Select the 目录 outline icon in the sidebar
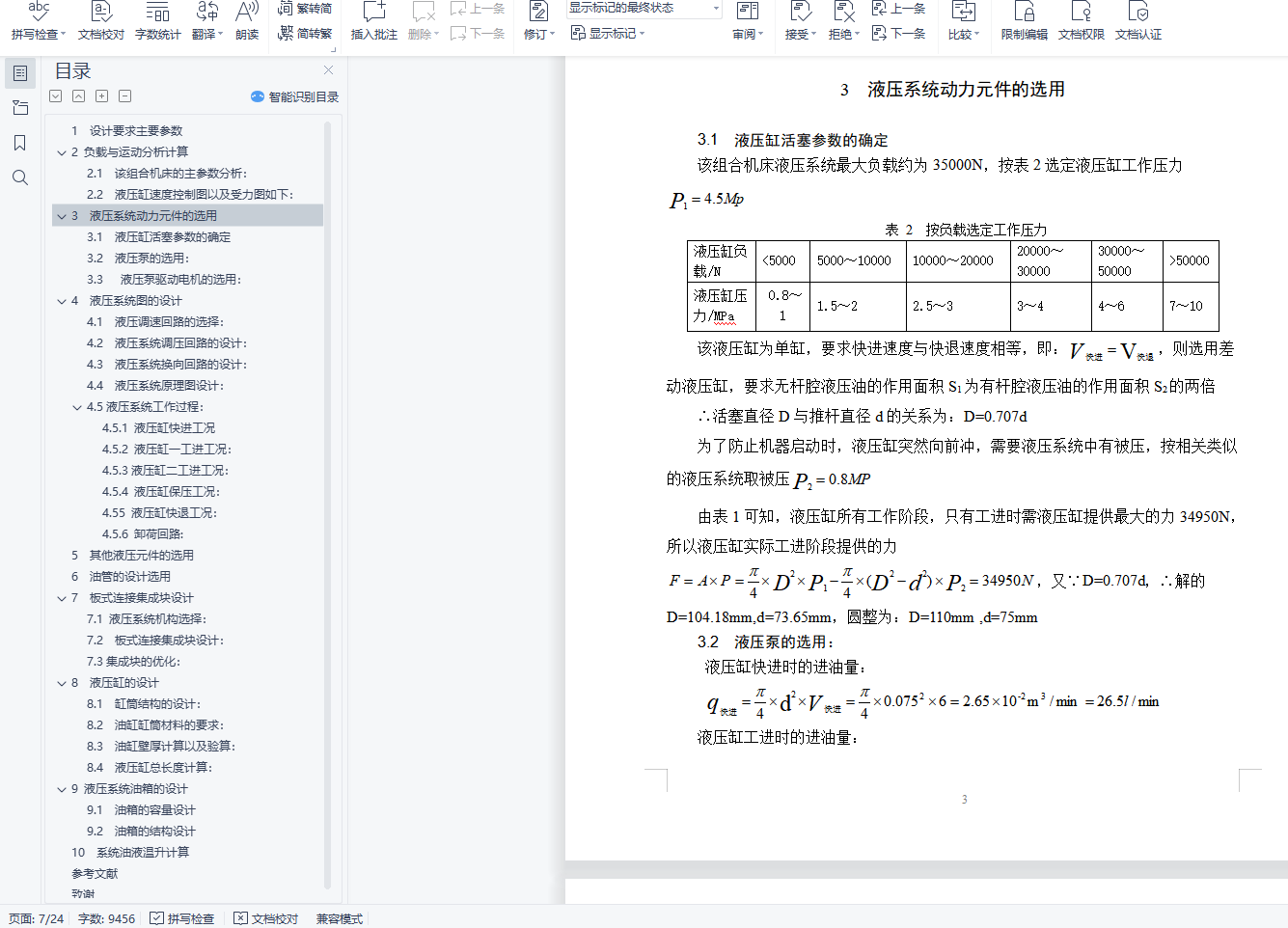The image size is (1288, 928). tap(20, 73)
